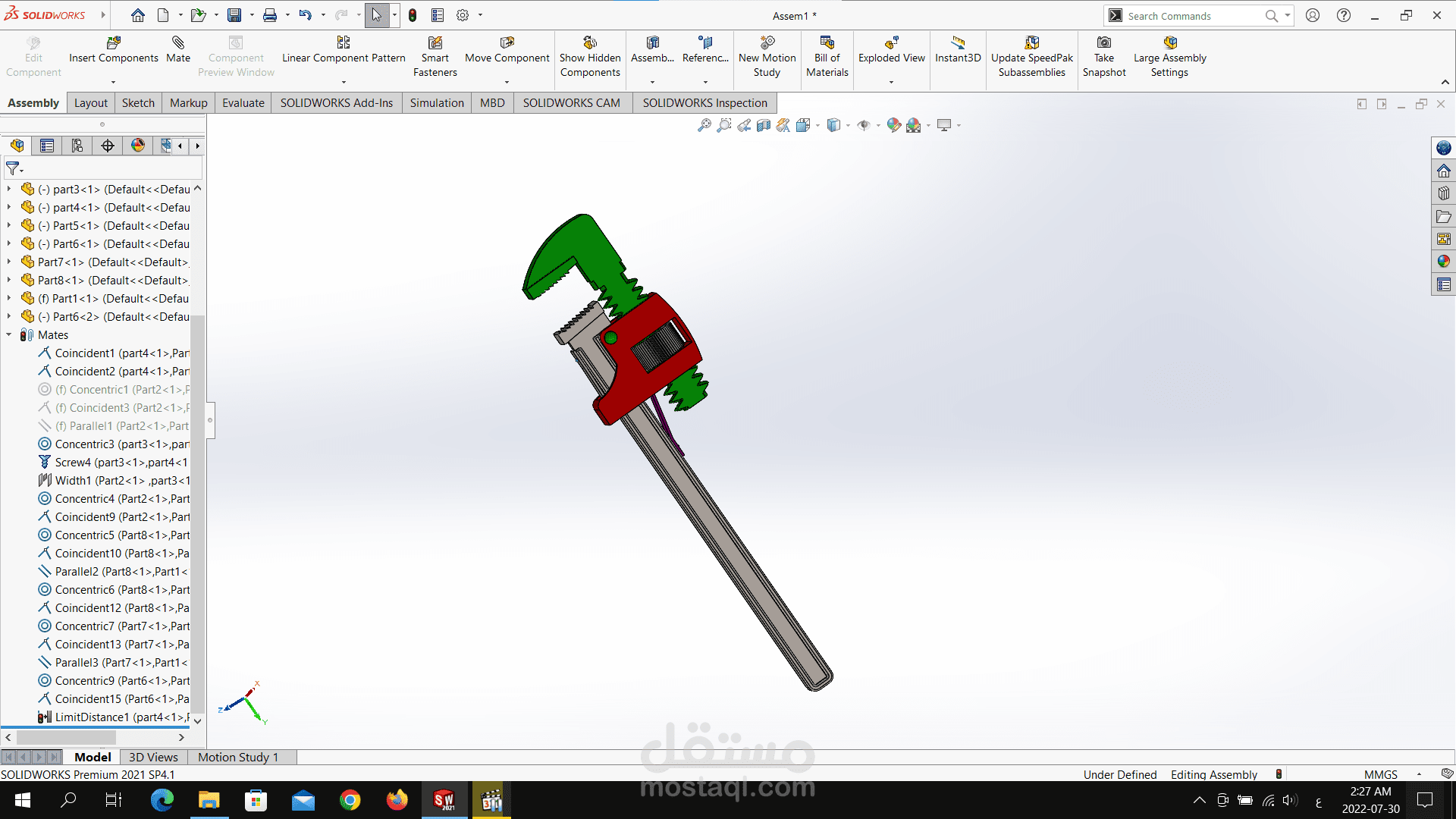The width and height of the screenshot is (1456, 819).
Task: Open SOLIDWORKS Resources task pane icon
Action: (x=1443, y=171)
